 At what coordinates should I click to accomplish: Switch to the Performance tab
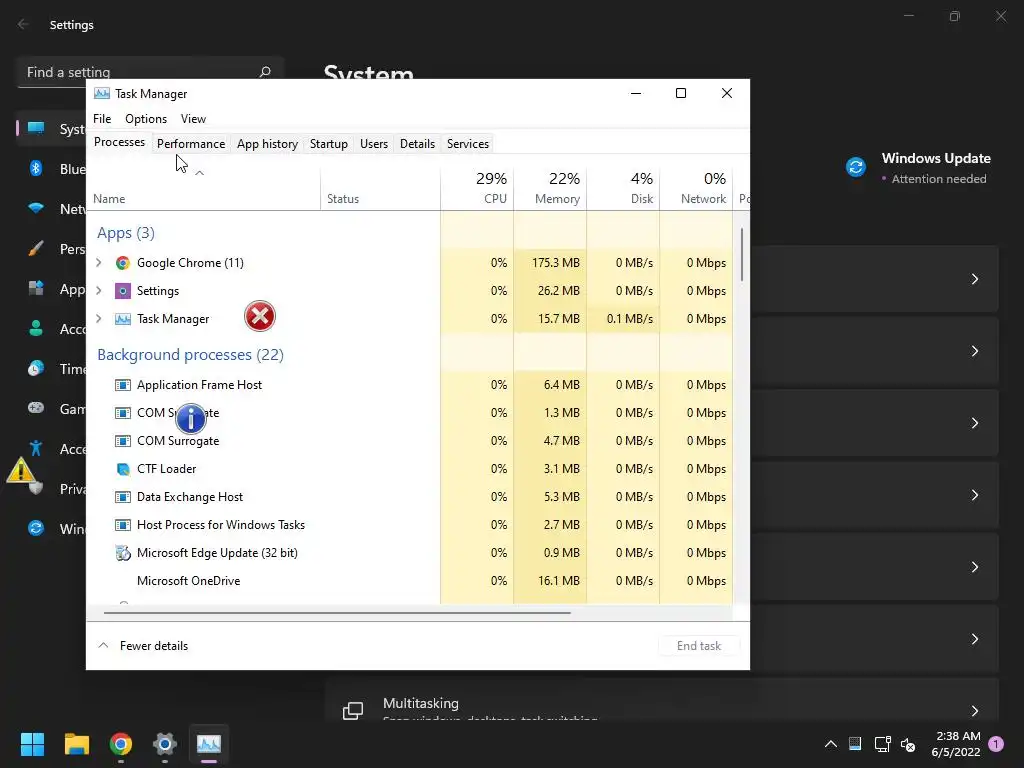[x=191, y=144]
